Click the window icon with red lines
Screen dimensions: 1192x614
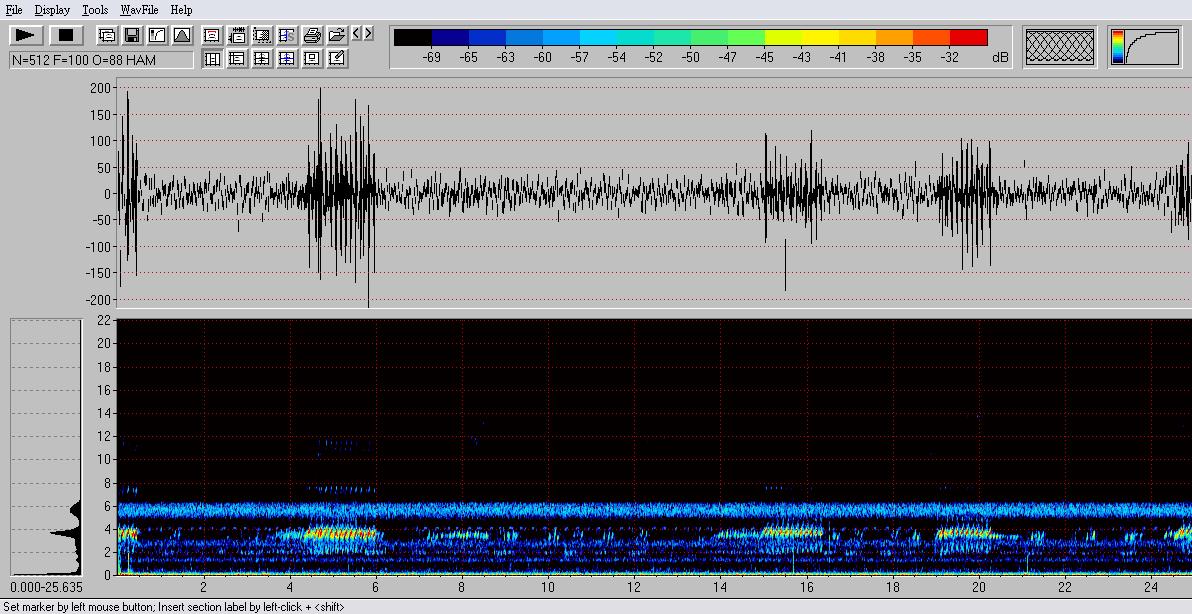pos(212,35)
